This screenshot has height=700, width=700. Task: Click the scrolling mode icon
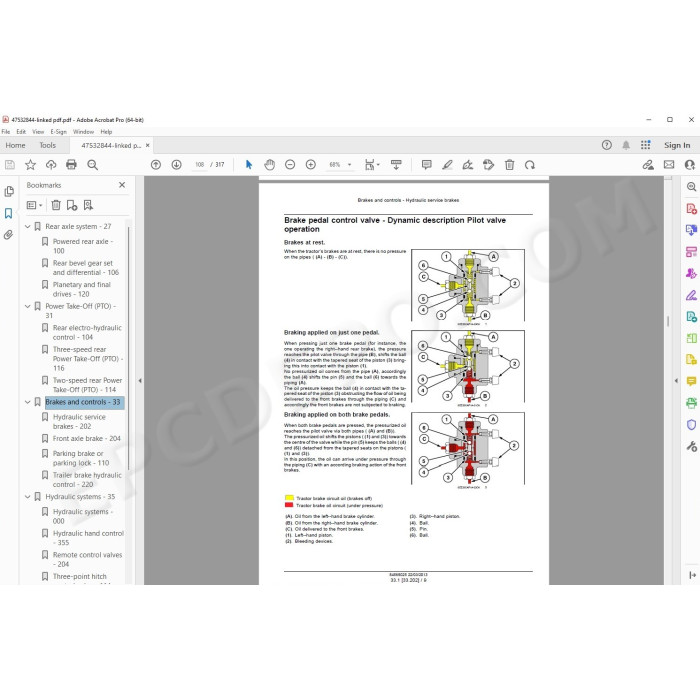[396, 165]
